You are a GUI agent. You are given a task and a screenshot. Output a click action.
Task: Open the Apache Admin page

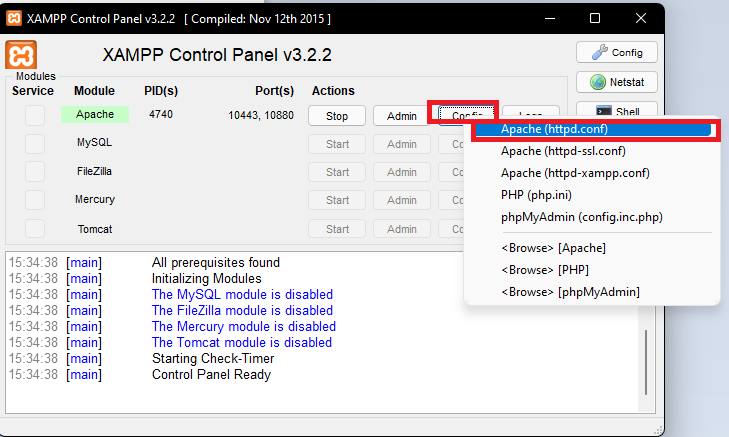click(402, 116)
